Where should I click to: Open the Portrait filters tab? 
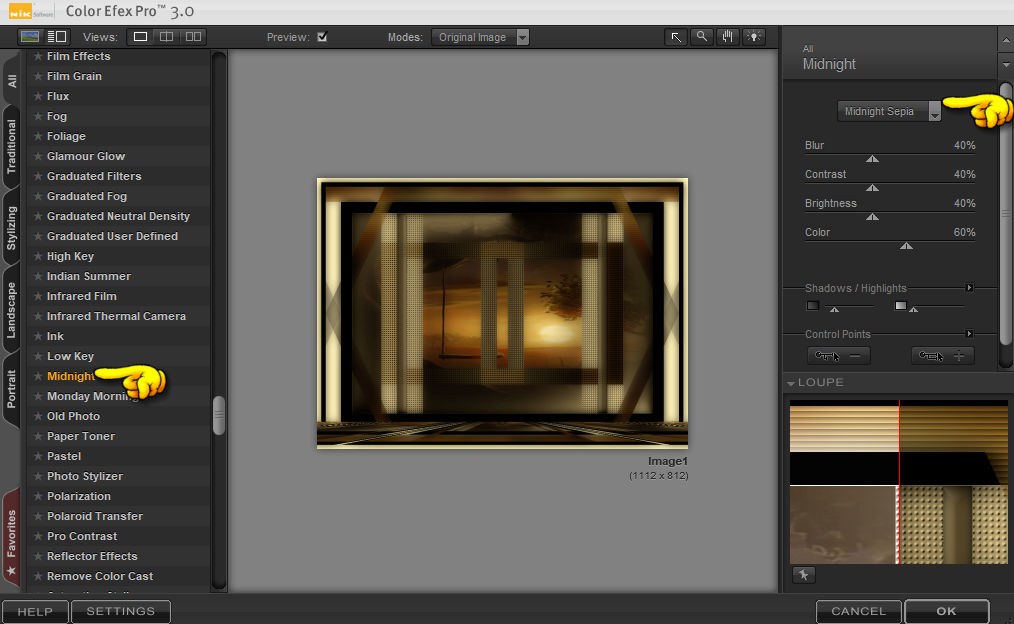[x=12, y=389]
